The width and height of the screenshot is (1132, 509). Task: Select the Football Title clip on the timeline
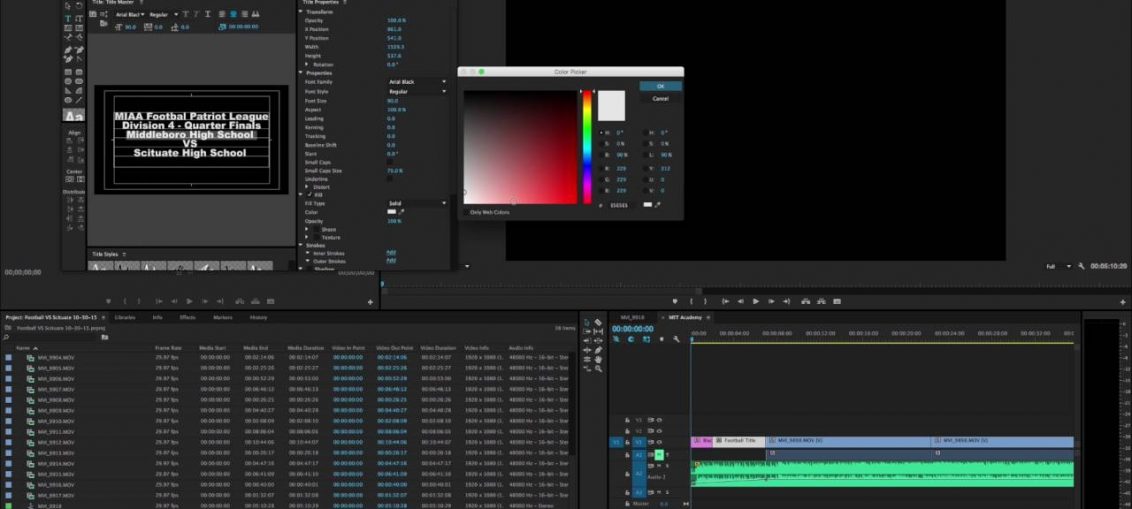click(739, 440)
